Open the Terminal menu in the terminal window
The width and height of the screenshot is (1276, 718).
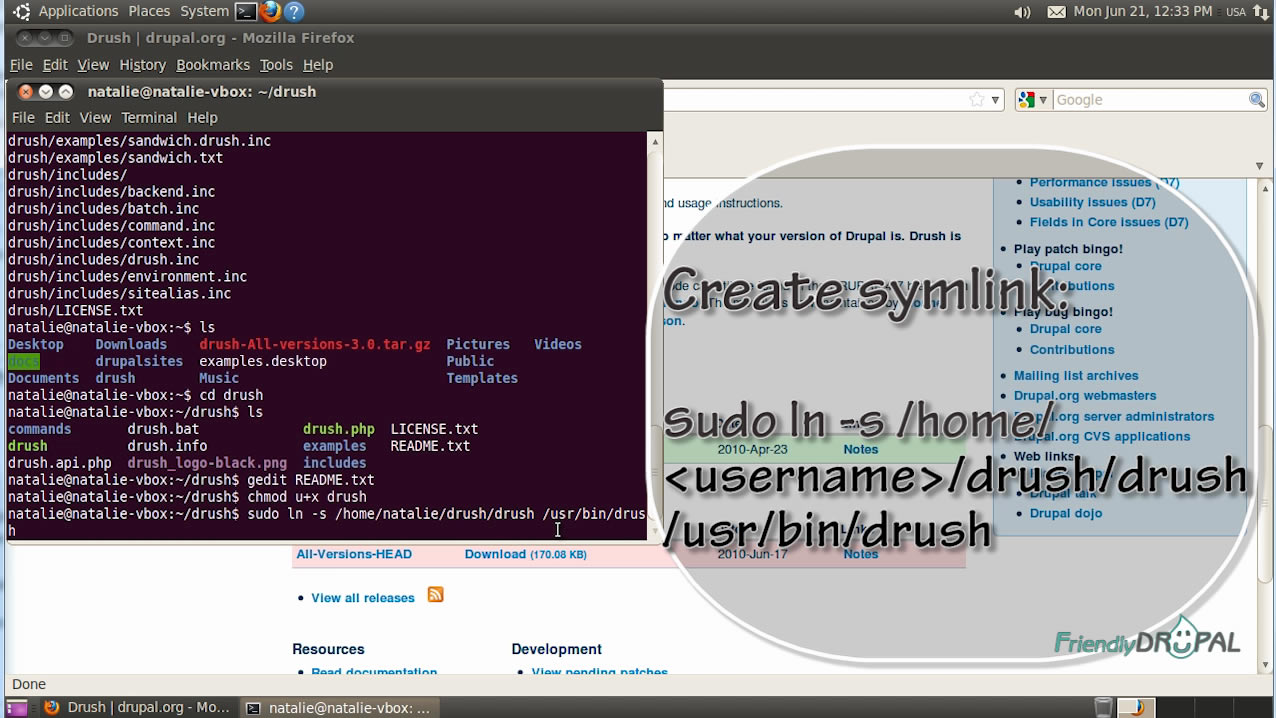click(x=149, y=117)
